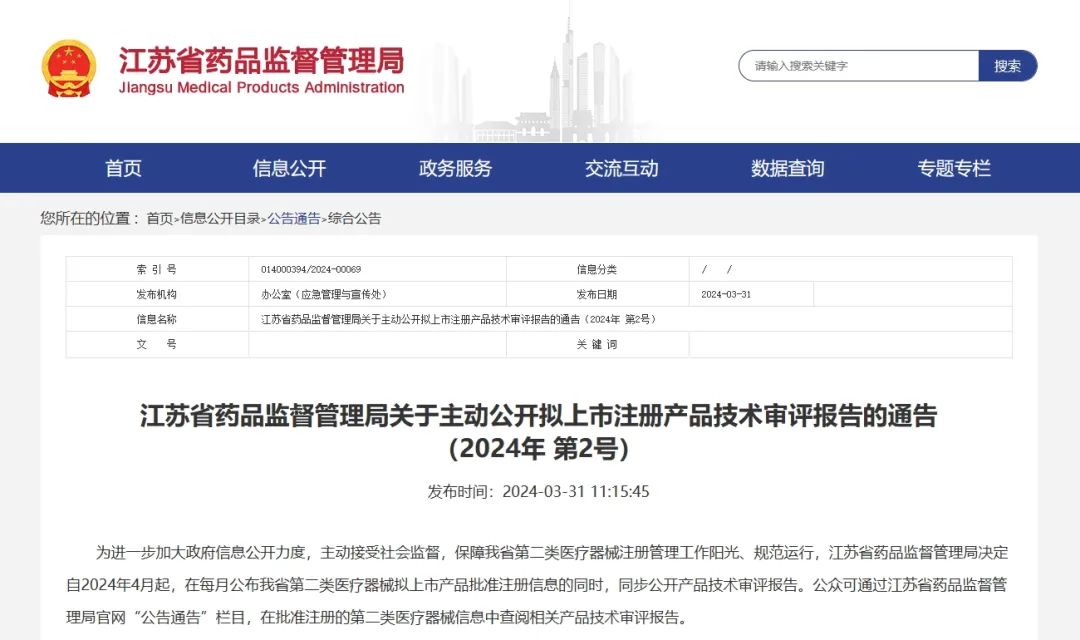Click the index number 014000394/2024-00069
Screen dimensions: 1080x640
310,270
